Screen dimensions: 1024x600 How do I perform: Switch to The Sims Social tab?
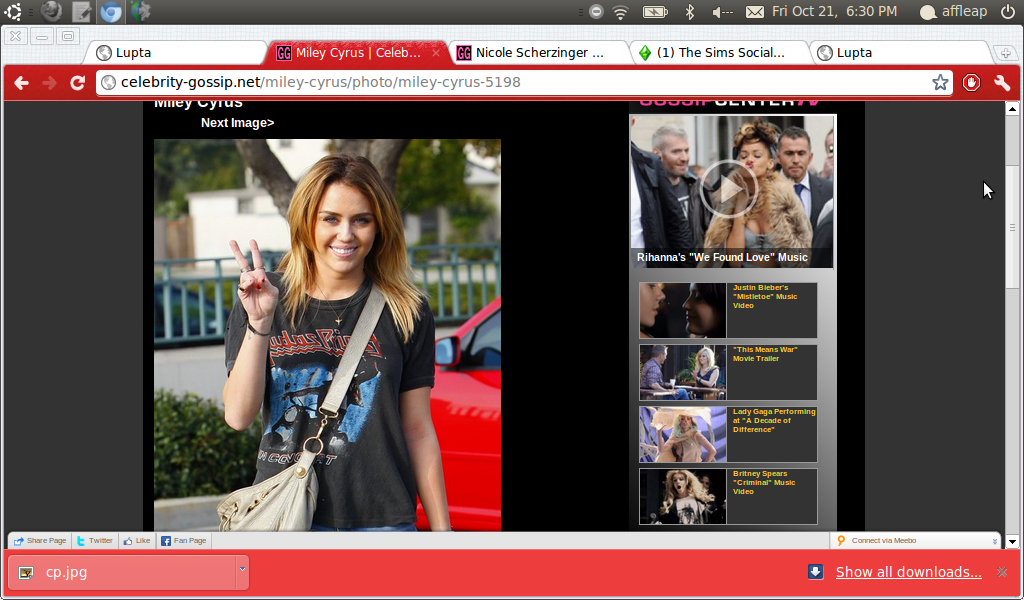[x=720, y=52]
